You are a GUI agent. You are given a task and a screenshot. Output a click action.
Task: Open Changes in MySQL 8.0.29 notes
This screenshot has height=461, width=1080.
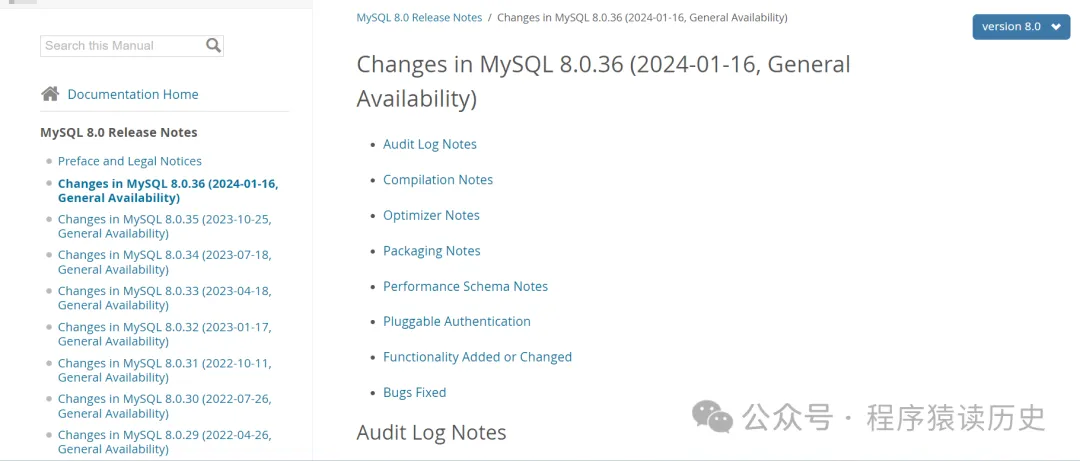(165, 442)
